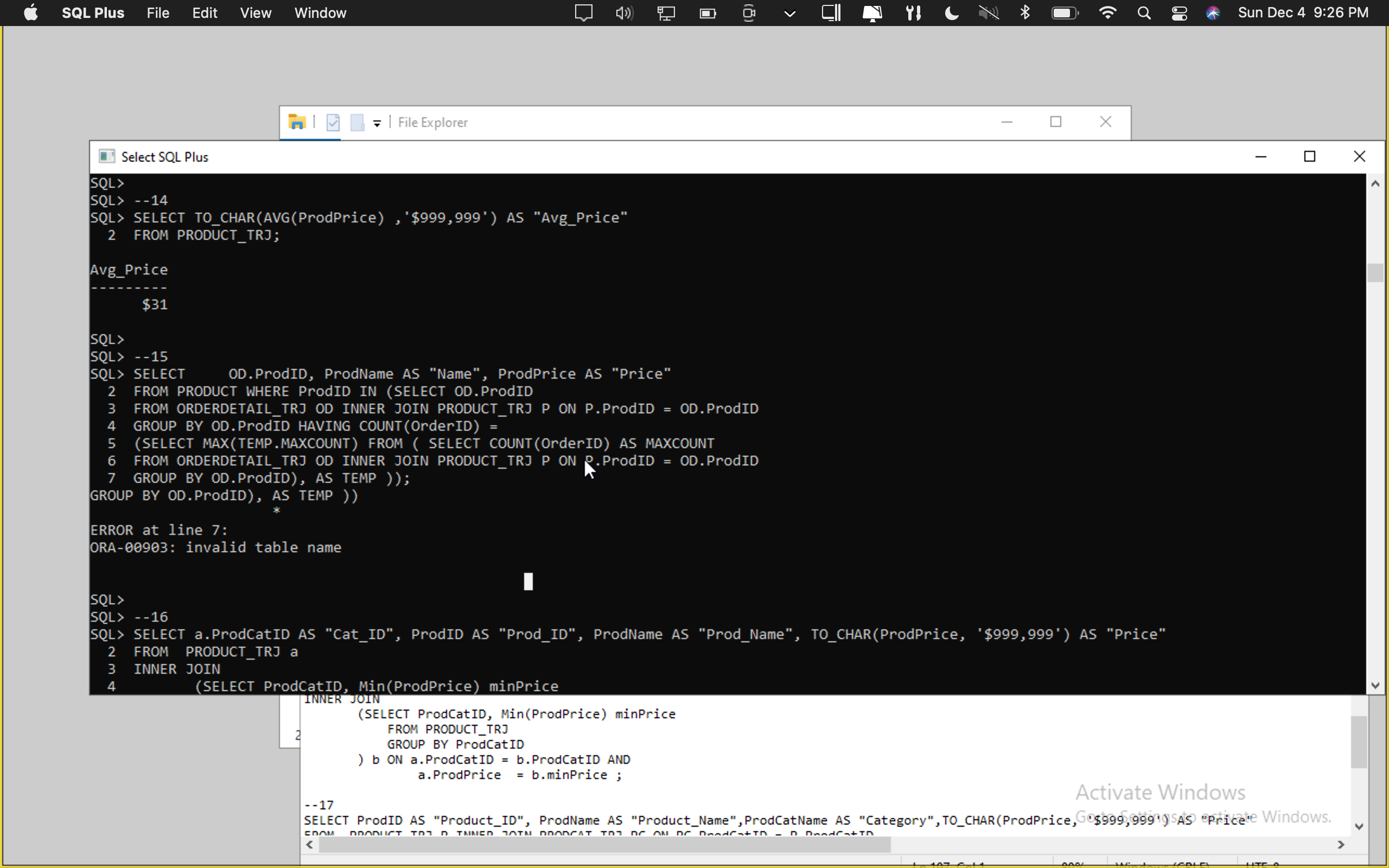The image size is (1389, 868).
Task: Click the File Explorer folder icon
Action: (x=297, y=122)
